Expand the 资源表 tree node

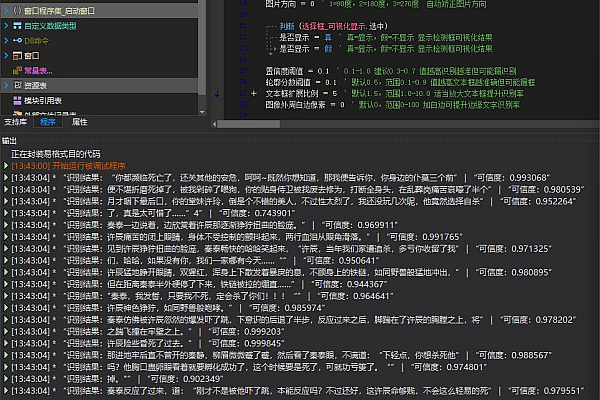(x=6, y=85)
